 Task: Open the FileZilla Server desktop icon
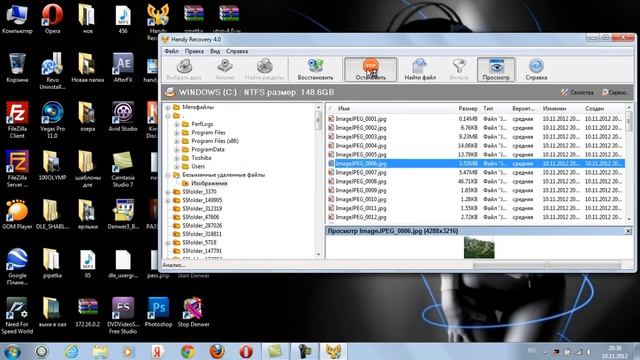pyautogui.click(x=17, y=169)
